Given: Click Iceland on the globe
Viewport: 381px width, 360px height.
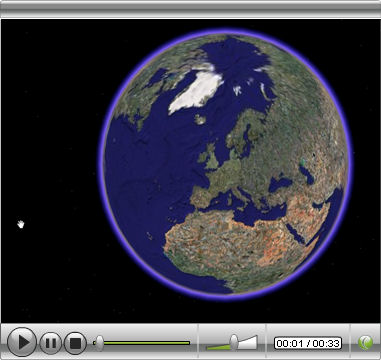Looking at the screenshot, I should tap(200, 119).
